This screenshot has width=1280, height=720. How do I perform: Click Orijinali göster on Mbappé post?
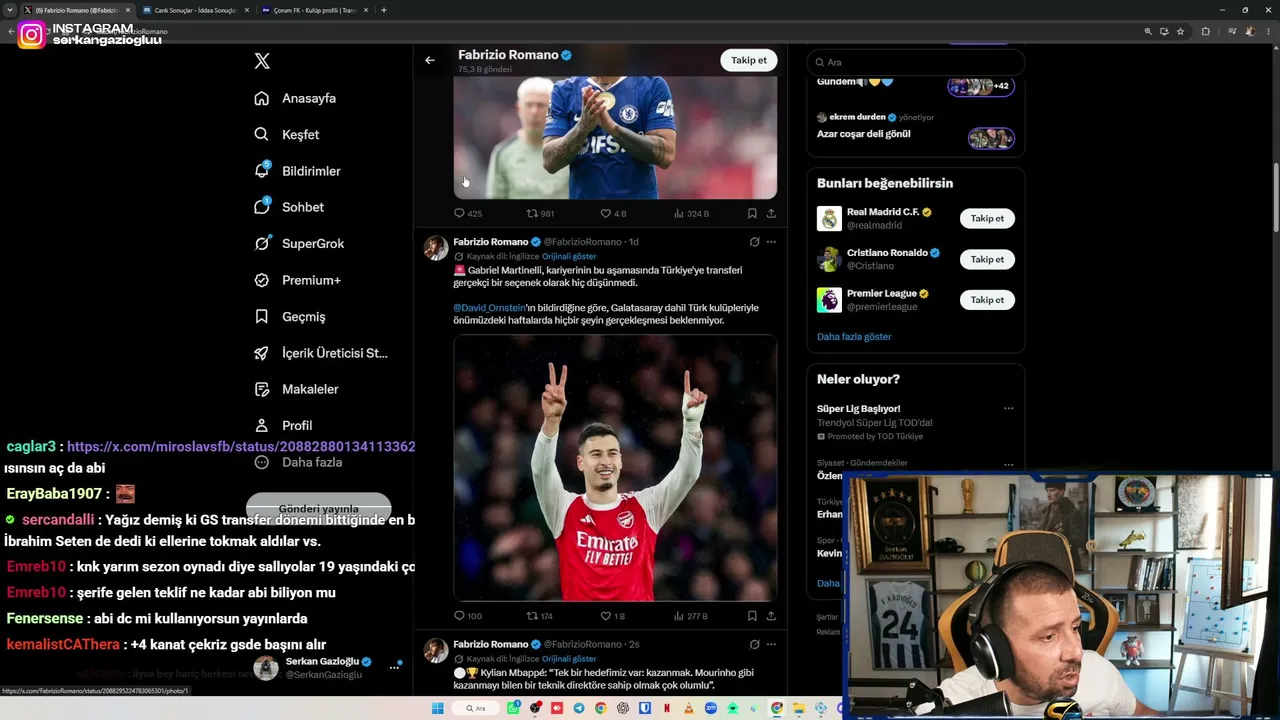click(x=569, y=659)
